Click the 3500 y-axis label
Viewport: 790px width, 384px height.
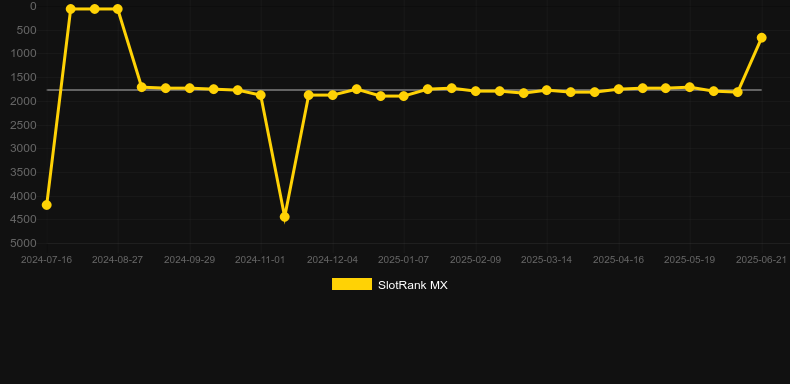tap(24, 172)
